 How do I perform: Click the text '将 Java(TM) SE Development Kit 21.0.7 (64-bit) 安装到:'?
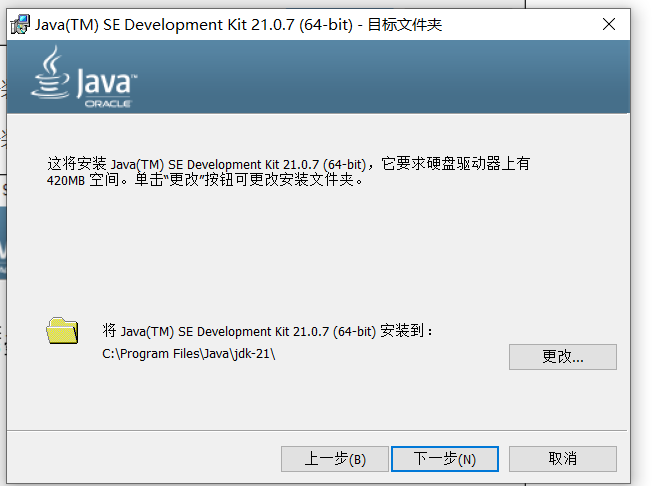(267, 331)
